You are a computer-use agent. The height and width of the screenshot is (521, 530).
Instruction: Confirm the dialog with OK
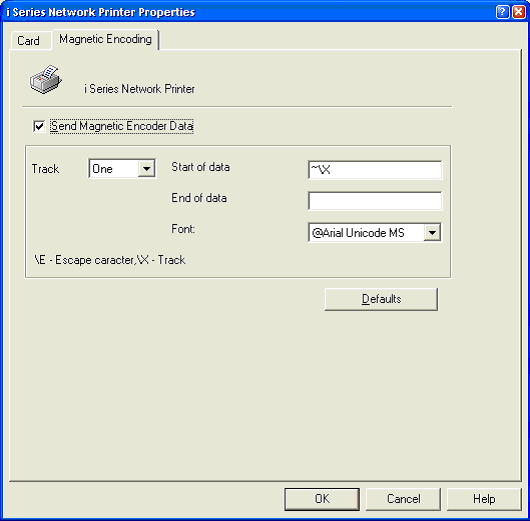322,499
